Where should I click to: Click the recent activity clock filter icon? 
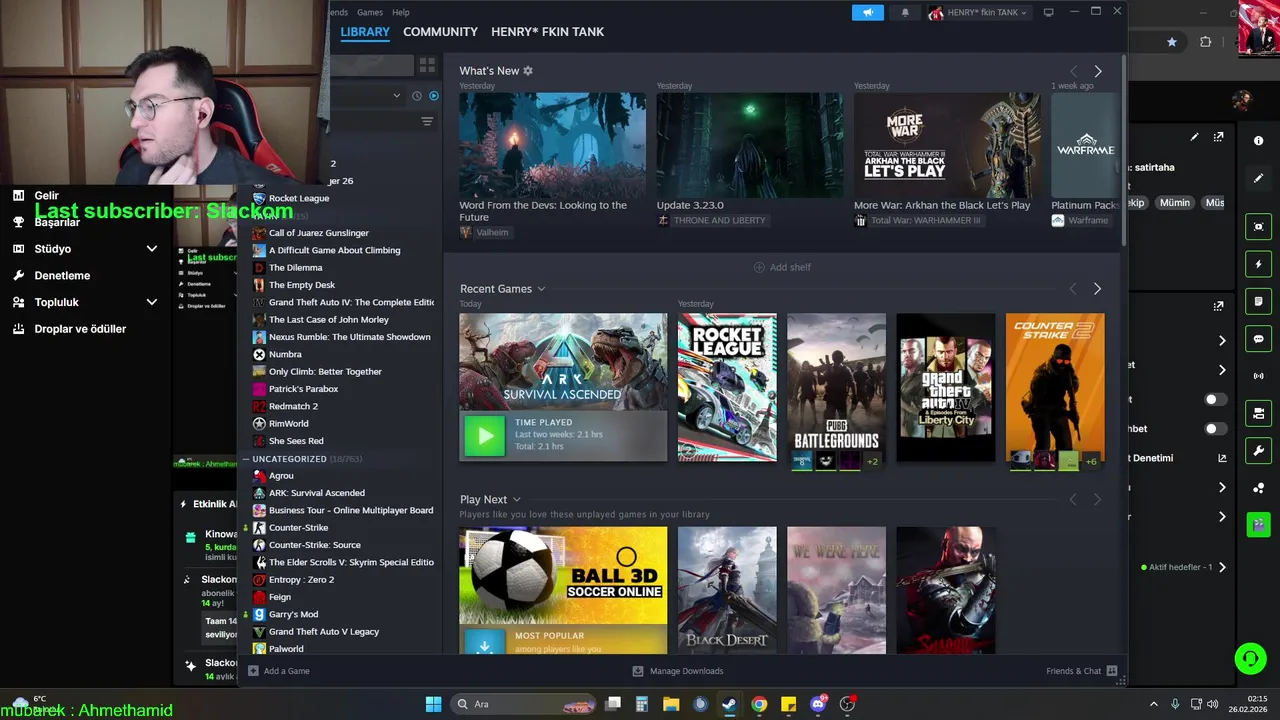click(417, 96)
